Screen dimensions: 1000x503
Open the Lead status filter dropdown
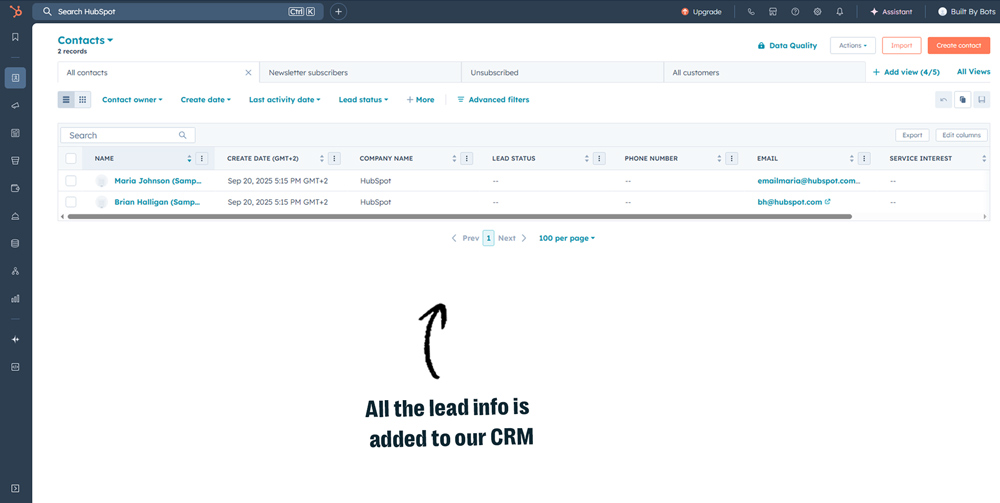click(364, 99)
